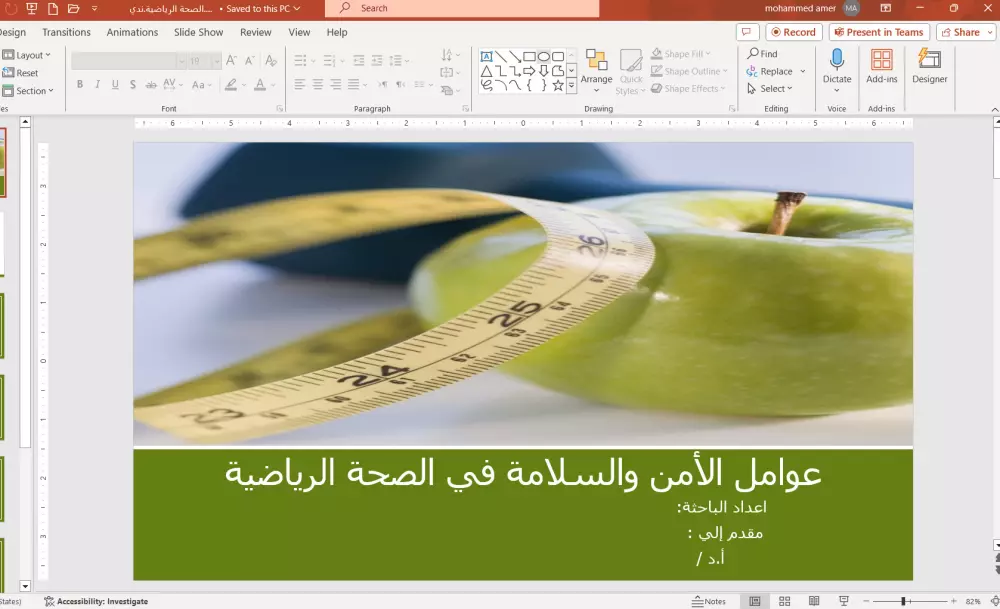Enable Record mode in the title bar

(793, 31)
